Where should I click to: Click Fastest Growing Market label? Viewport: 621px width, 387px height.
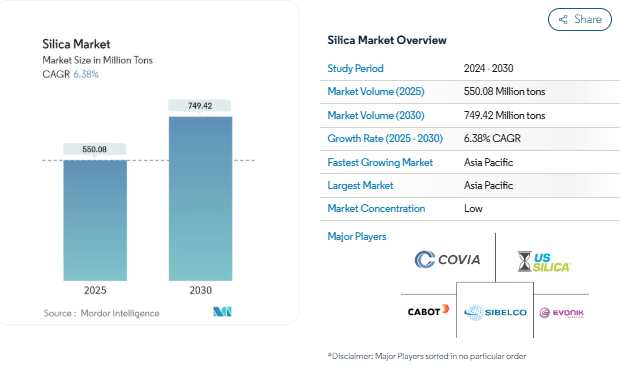(x=380, y=162)
